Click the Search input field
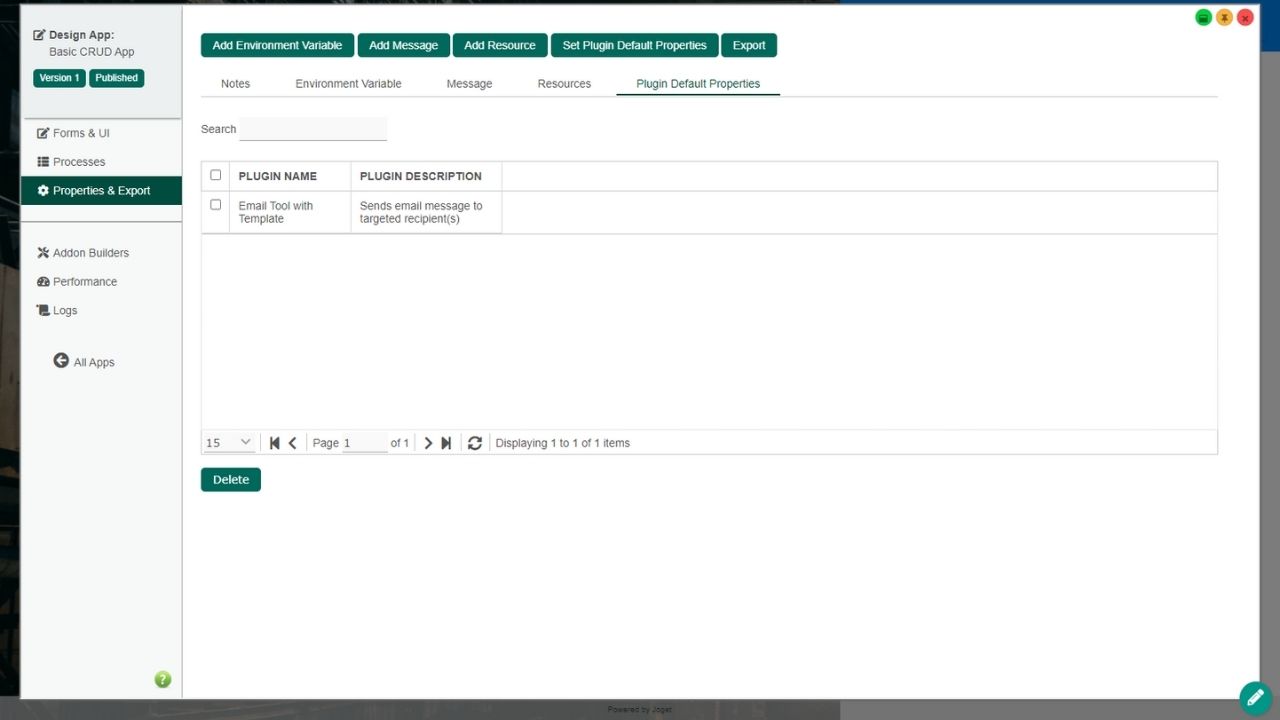Screen dimensions: 1280x720 (x=313, y=129)
